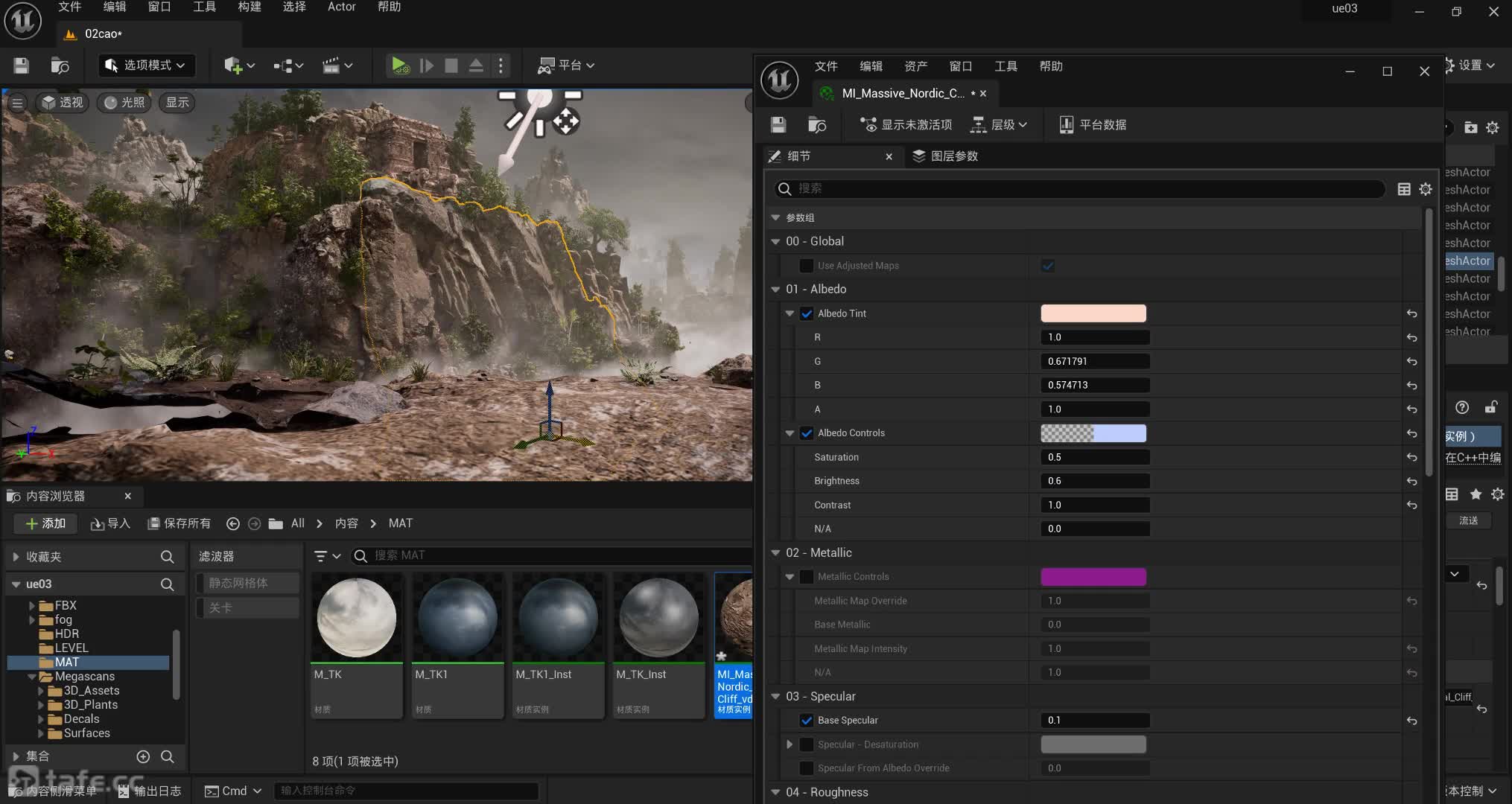Enable the Metallic Controls override checkbox
The width and height of the screenshot is (1512, 804).
(x=806, y=577)
